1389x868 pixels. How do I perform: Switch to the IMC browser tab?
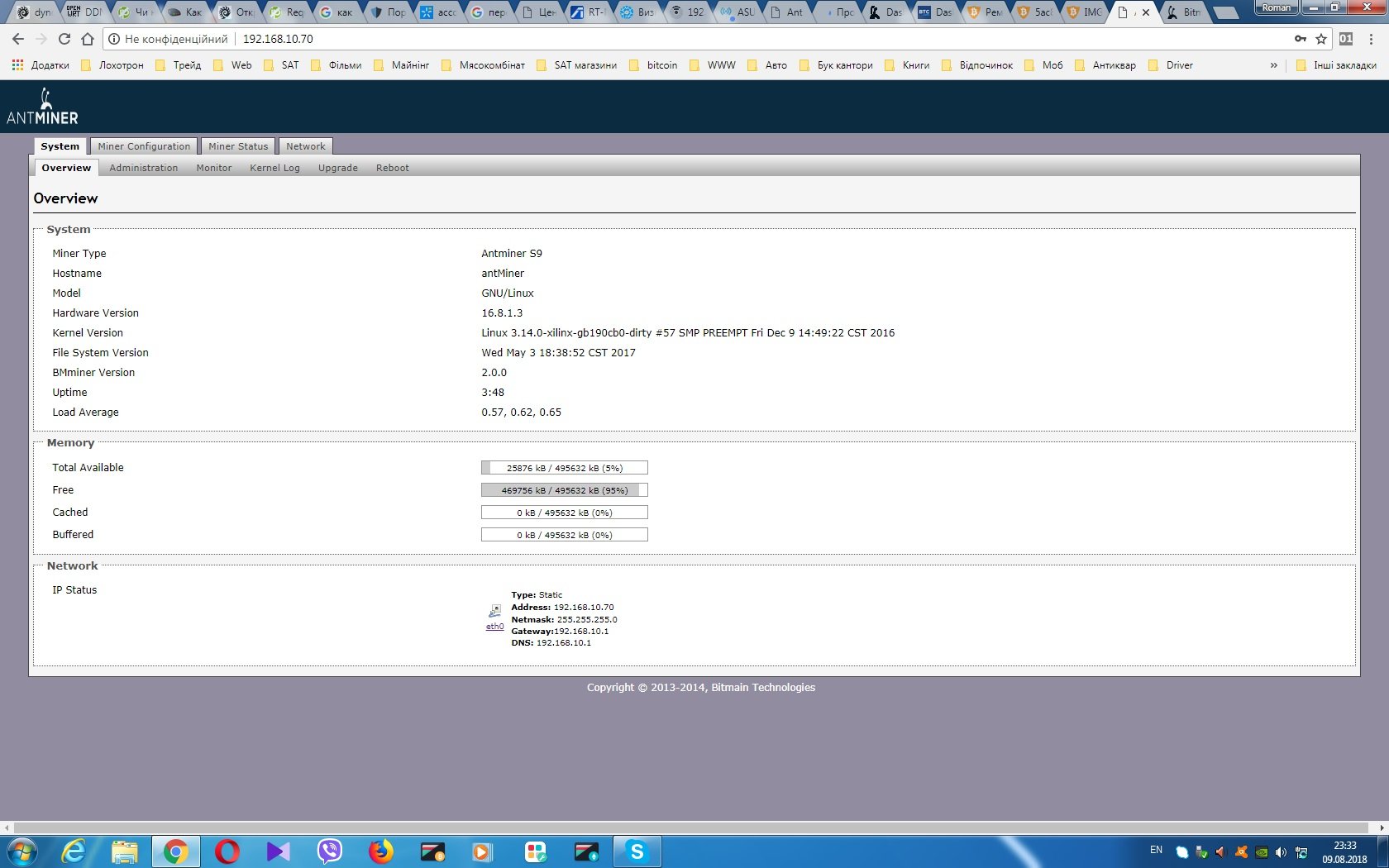click(x=1085, y=12)
